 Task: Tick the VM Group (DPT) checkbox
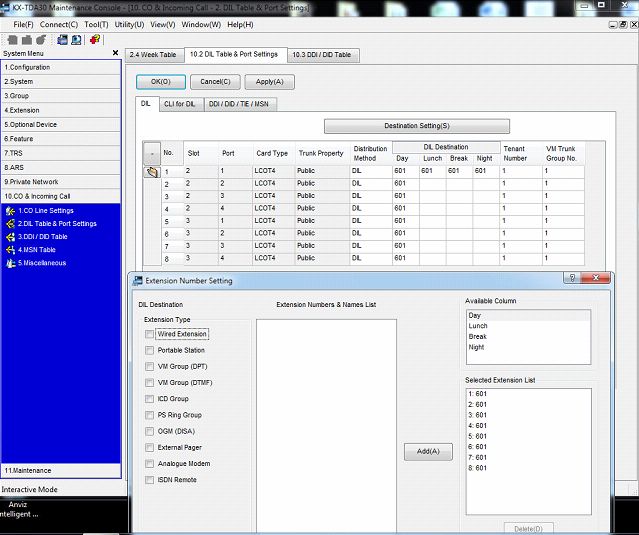[x=149, y=366]
